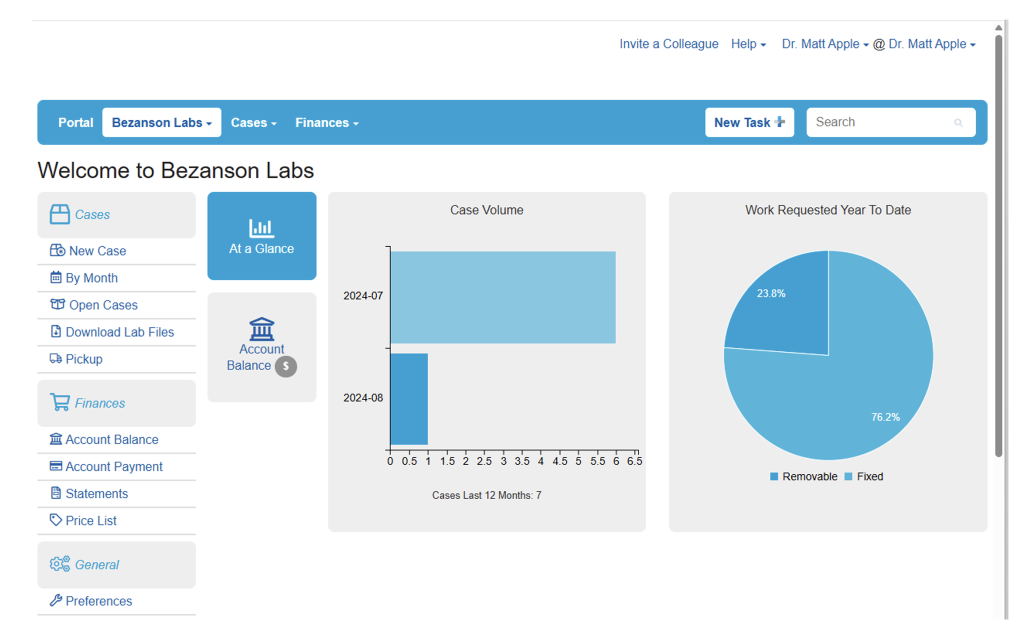Click the magnifier icon in search box
Screen dimensions: 1024x631
click(x=958, y=123)
